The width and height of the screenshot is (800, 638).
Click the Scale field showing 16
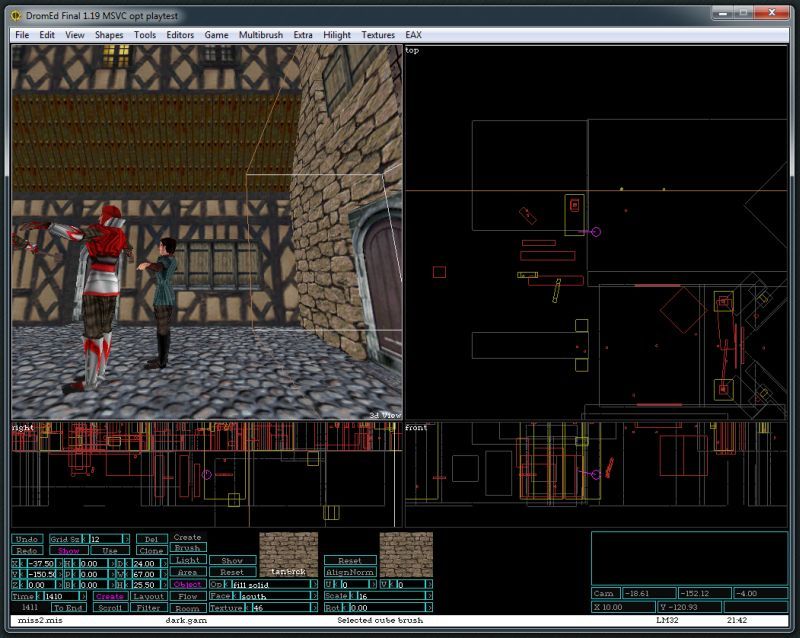[391, 596]
